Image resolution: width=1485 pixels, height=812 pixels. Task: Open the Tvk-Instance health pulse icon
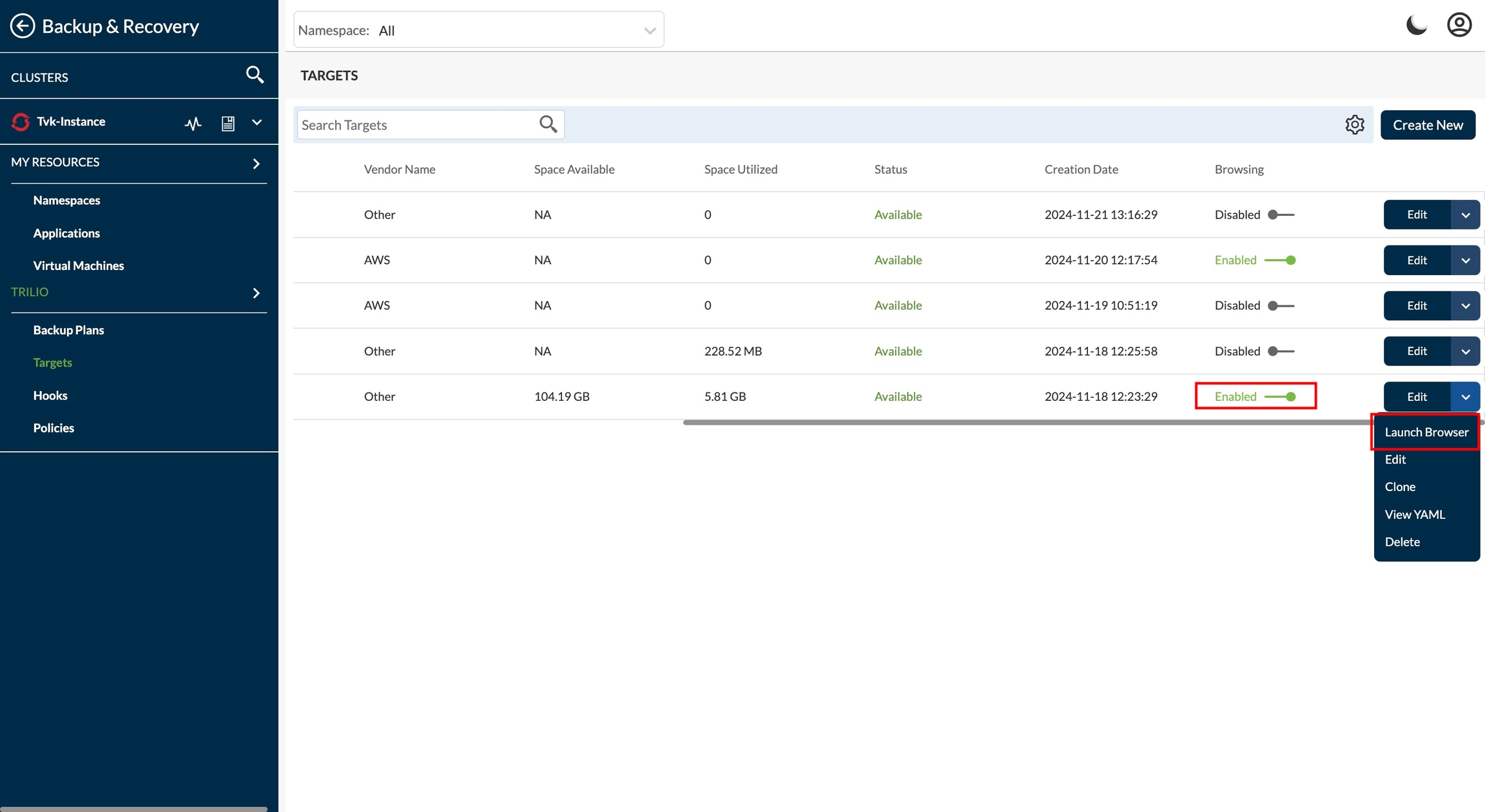193,123
